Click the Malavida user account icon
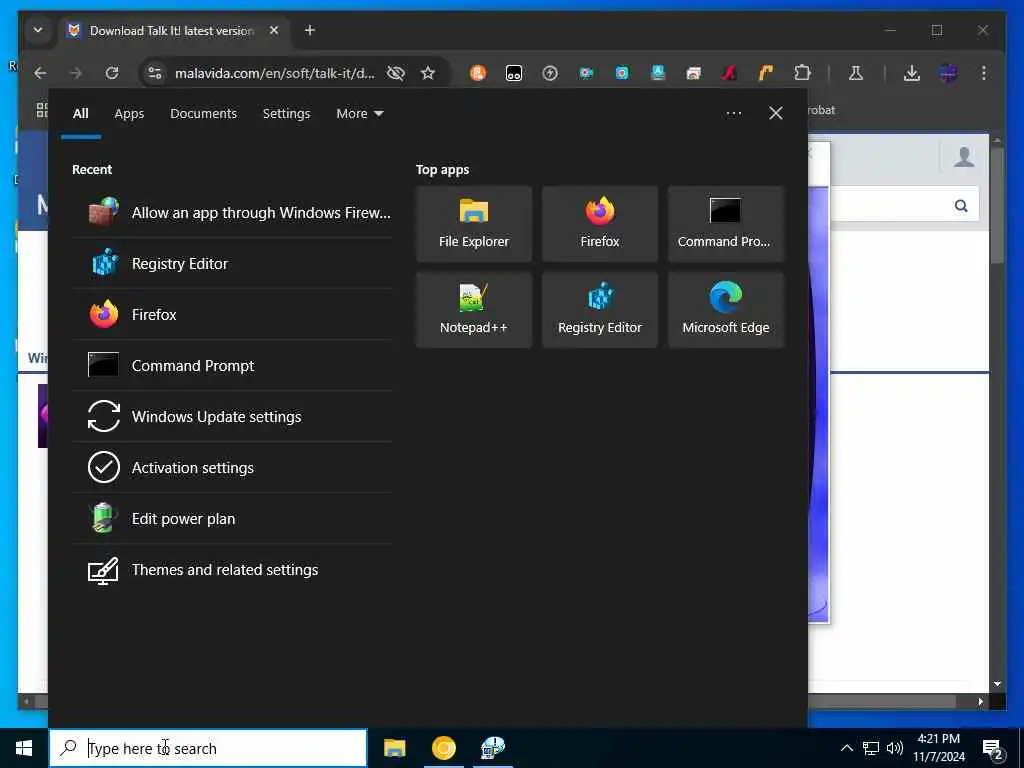1024x768 pixels. (965, 157)
